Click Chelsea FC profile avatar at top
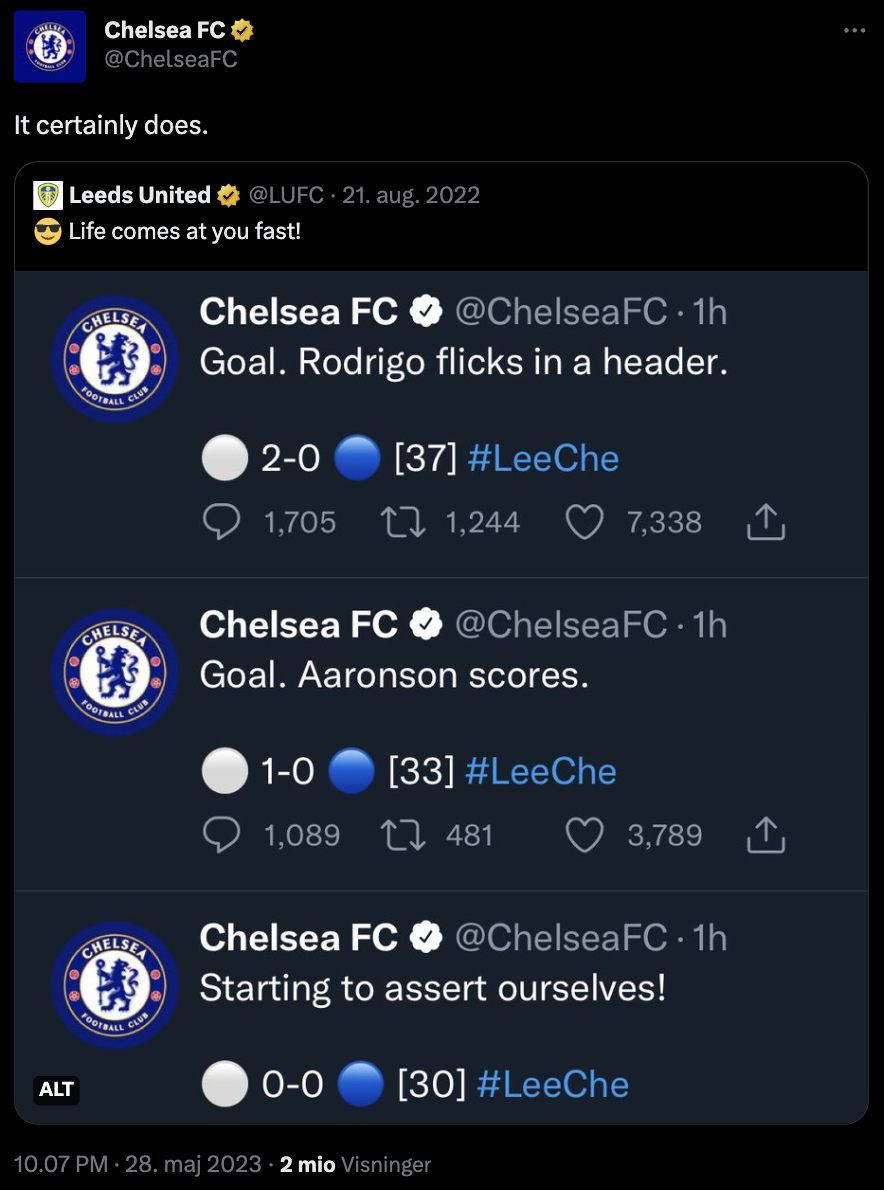Screen dimensions: 884x1190 pyautogui.click(x=50, y=46)
